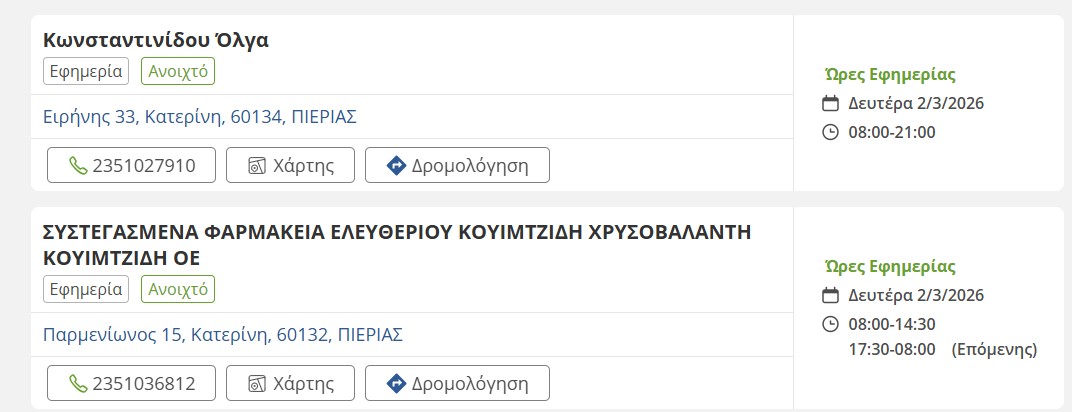Click Εφημερία tag under Κωνσταντινίδου Όλγα
Screen dimensions: 1072x412
tap(86, 72)
